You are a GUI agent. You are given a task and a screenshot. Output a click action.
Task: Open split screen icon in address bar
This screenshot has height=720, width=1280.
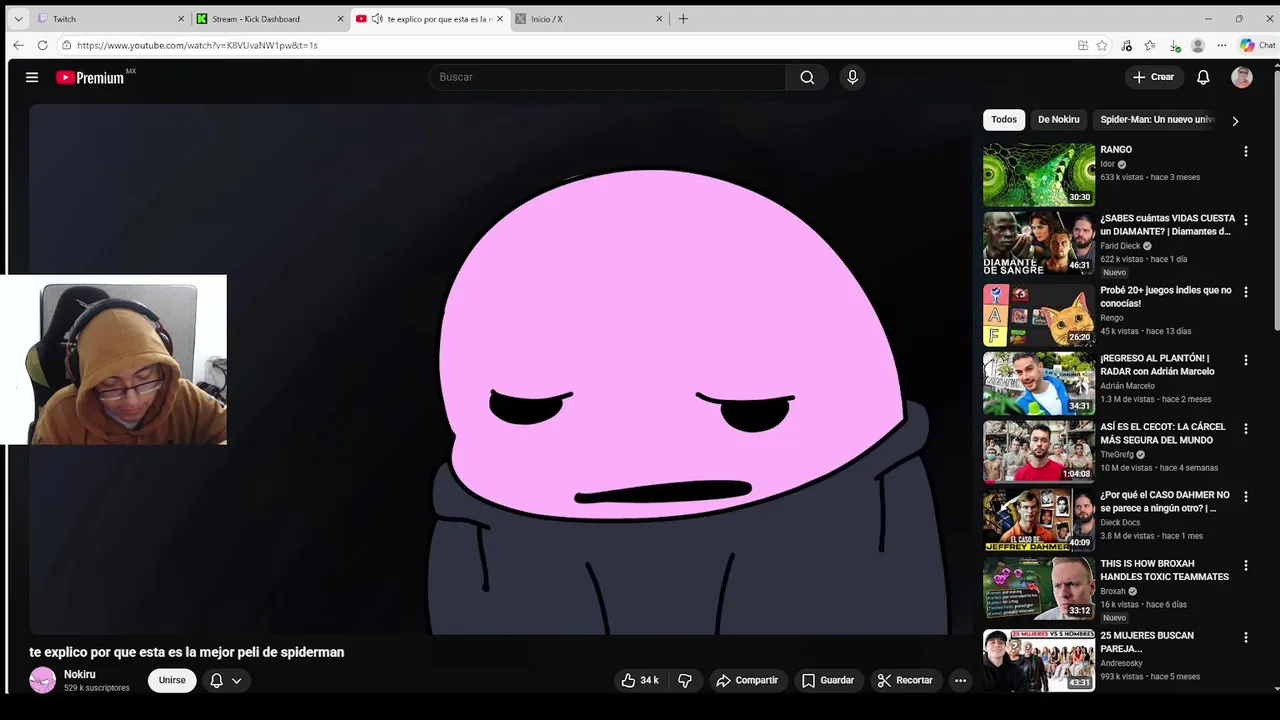point(1082,45)
